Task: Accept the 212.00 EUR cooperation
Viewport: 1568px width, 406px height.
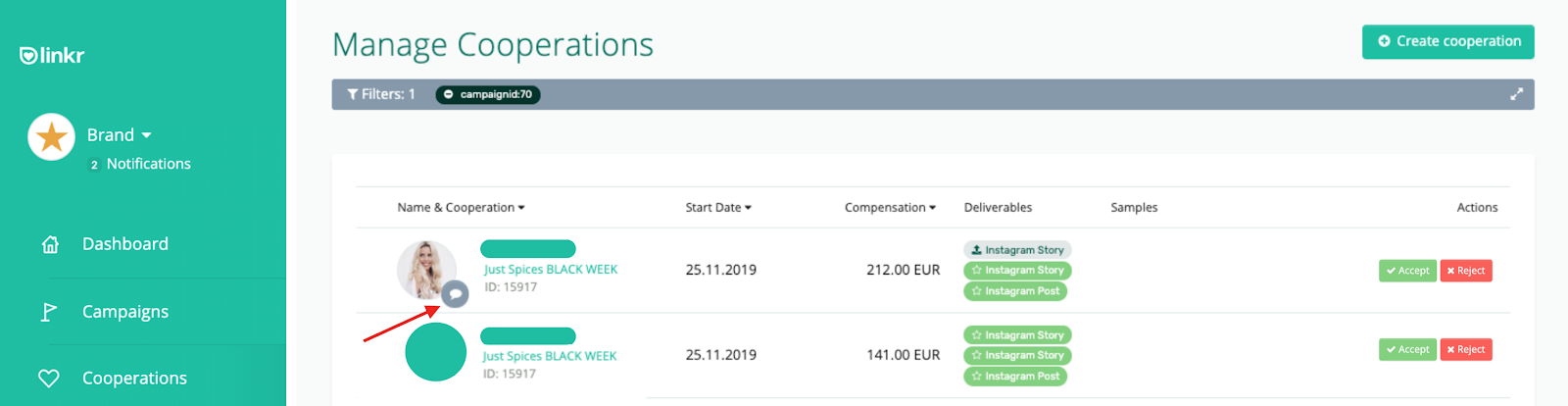Action: [1407, 271]
